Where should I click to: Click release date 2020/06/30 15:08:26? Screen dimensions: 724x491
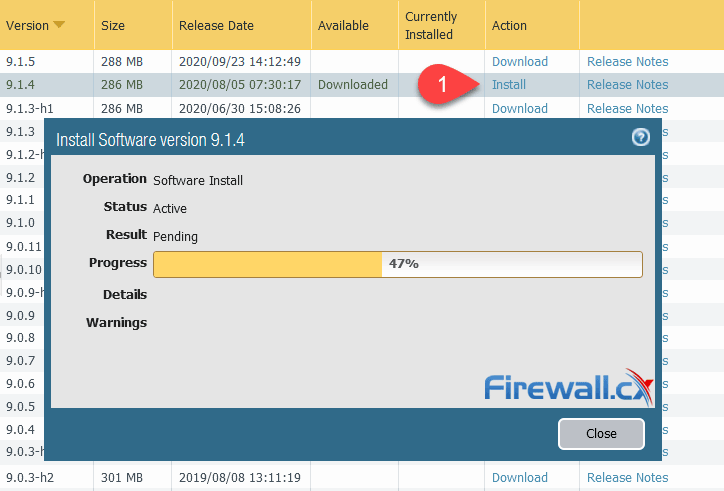(240, 109)
